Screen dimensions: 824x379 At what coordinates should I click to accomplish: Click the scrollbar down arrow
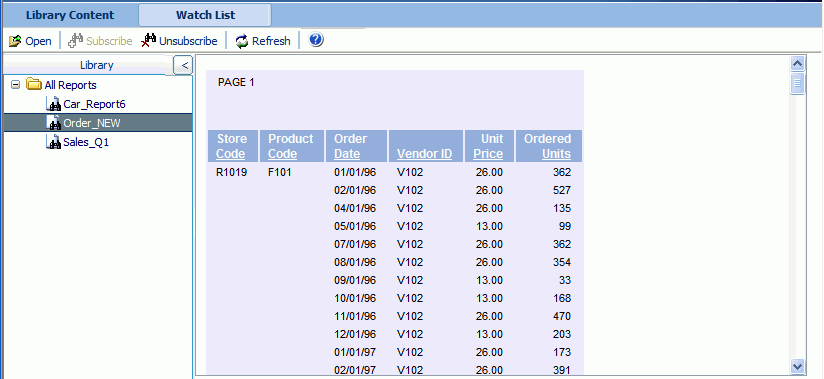point(798,366)
